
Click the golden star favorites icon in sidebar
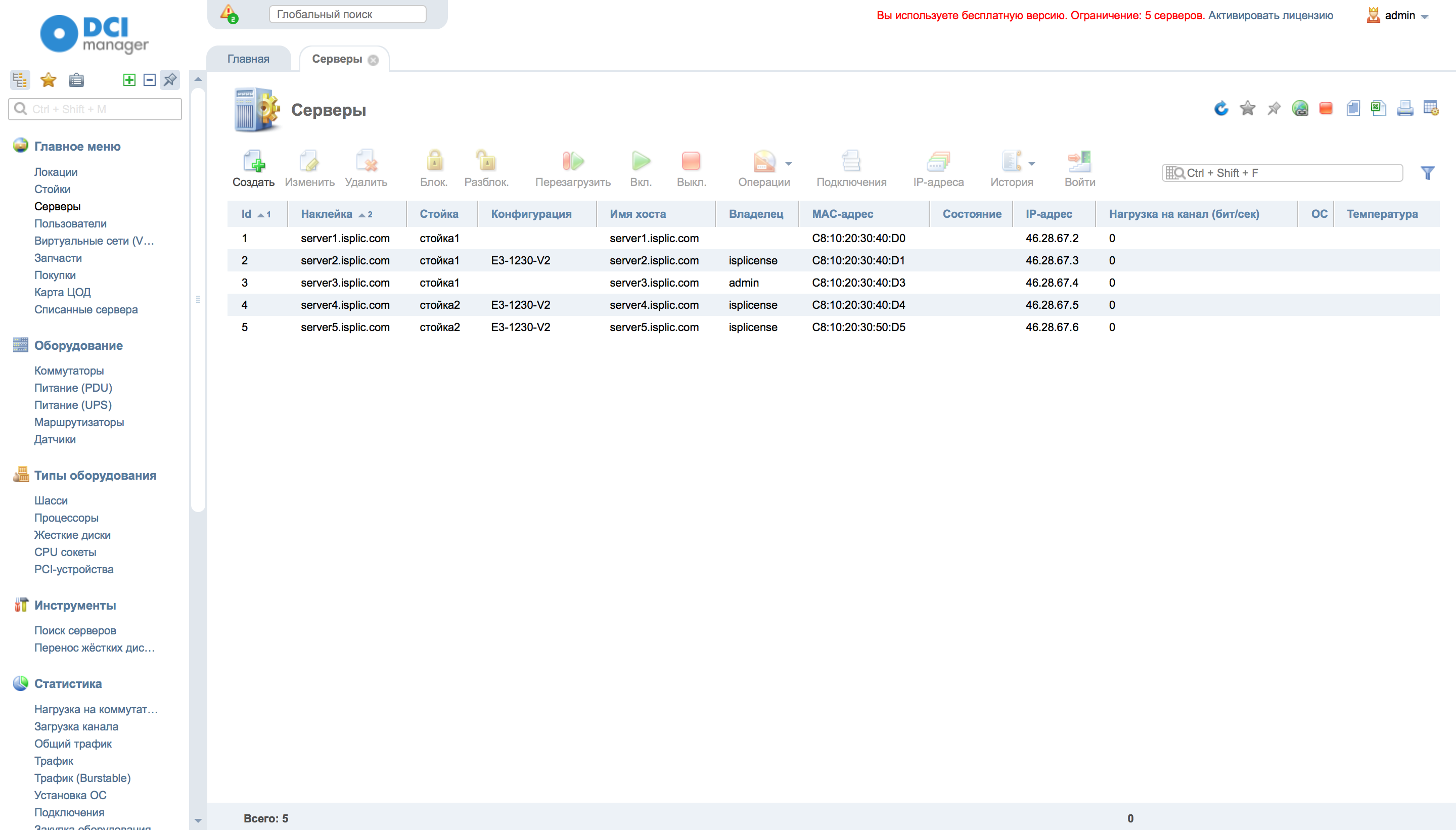click(49, 80)
